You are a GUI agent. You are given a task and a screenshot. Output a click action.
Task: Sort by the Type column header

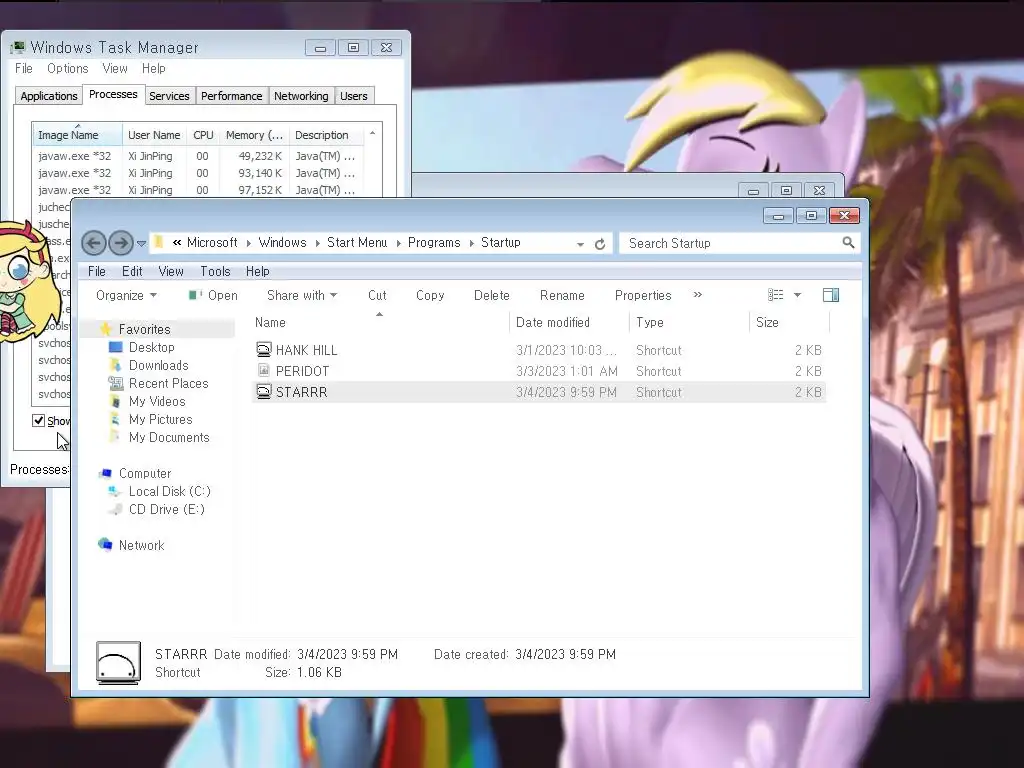click(x=690, y=322)
